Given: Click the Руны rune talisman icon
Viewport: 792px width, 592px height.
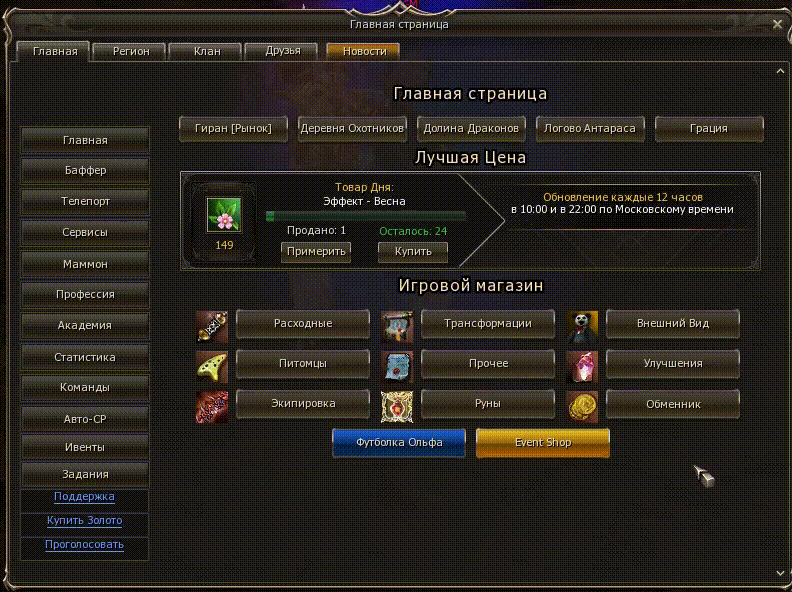Looking at the screenshot, I should coord(397,407).
